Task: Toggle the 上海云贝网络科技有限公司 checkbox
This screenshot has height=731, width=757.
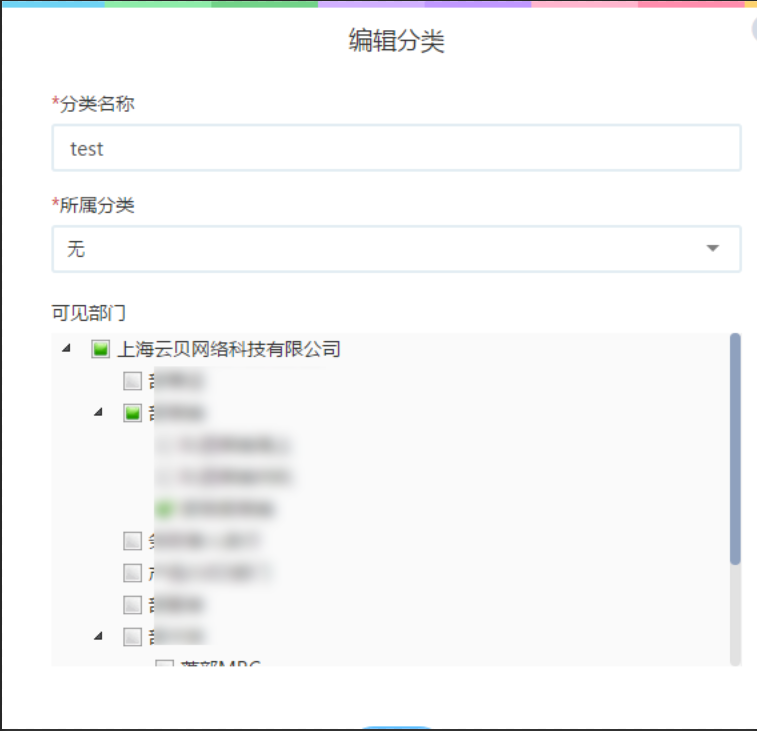Action: (100, 350)
